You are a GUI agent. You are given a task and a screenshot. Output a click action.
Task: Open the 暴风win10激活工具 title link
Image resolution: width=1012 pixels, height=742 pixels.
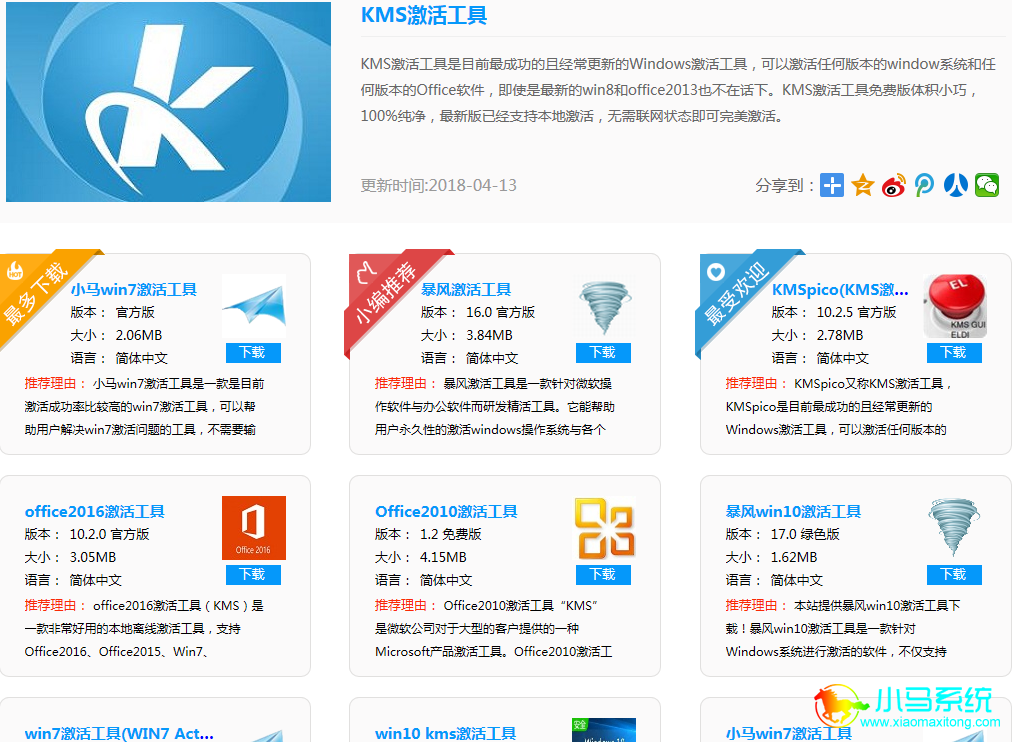(793, 512)
